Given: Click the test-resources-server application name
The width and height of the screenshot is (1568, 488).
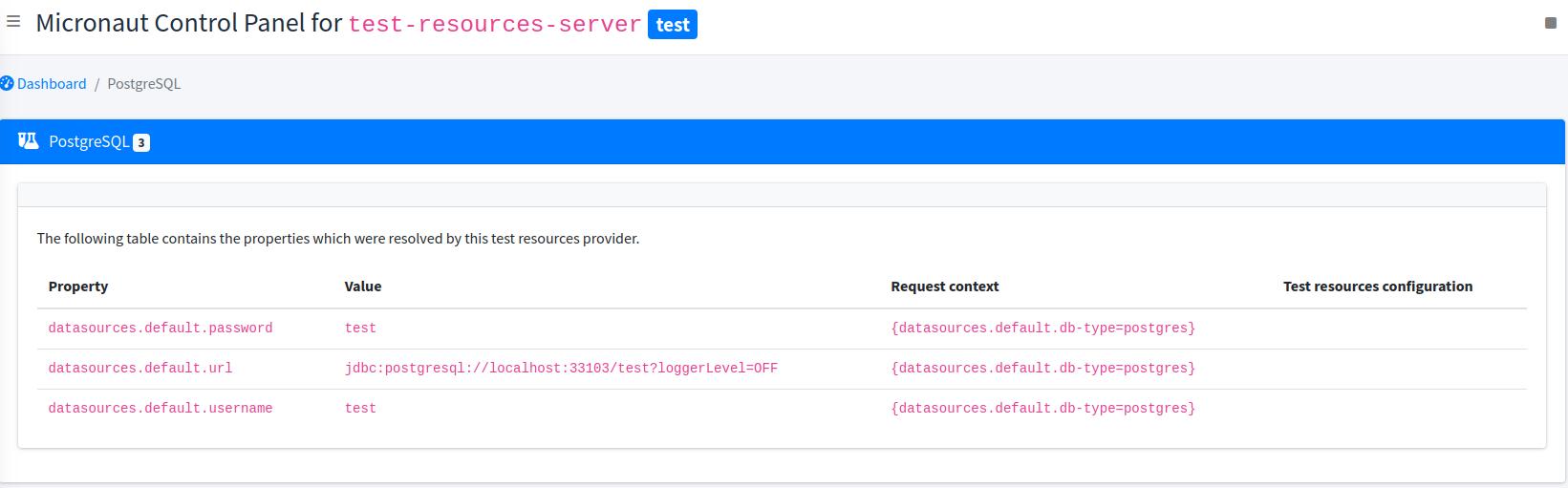Looking at the screenshot, I should pyautogui.click(x=494, y=25).
